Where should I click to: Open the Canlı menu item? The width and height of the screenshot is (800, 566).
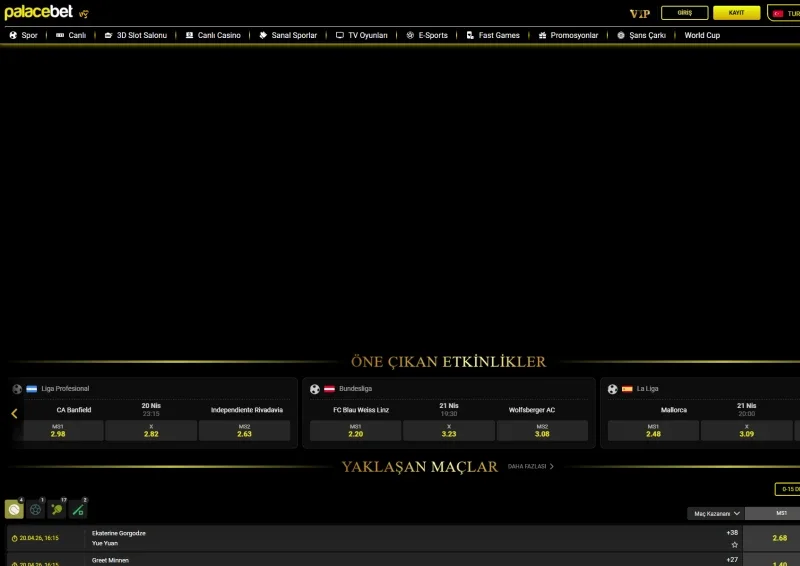[71, 35]
